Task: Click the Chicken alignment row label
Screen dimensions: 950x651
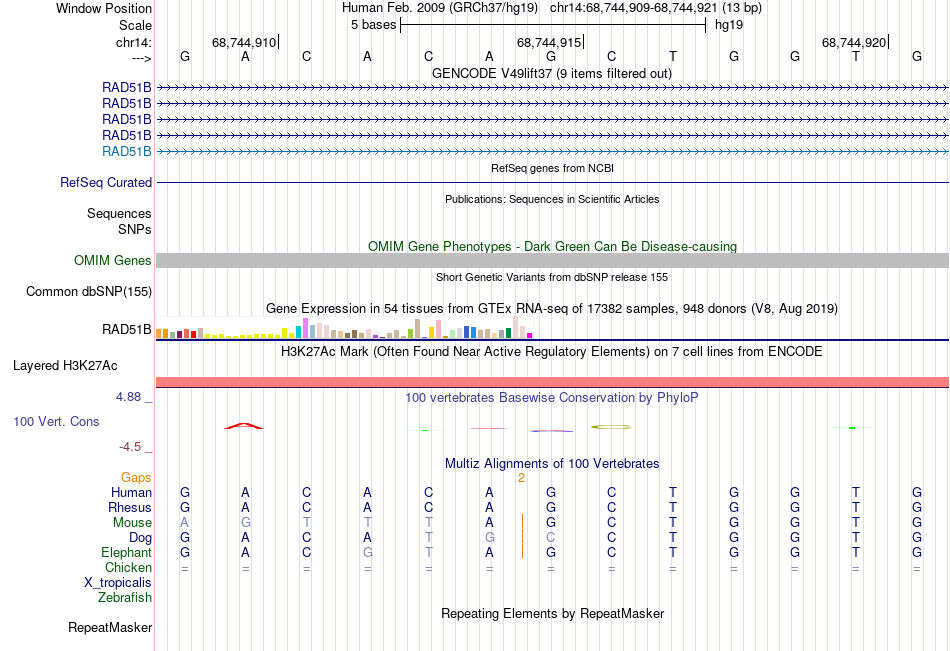Action: point(128,567)
